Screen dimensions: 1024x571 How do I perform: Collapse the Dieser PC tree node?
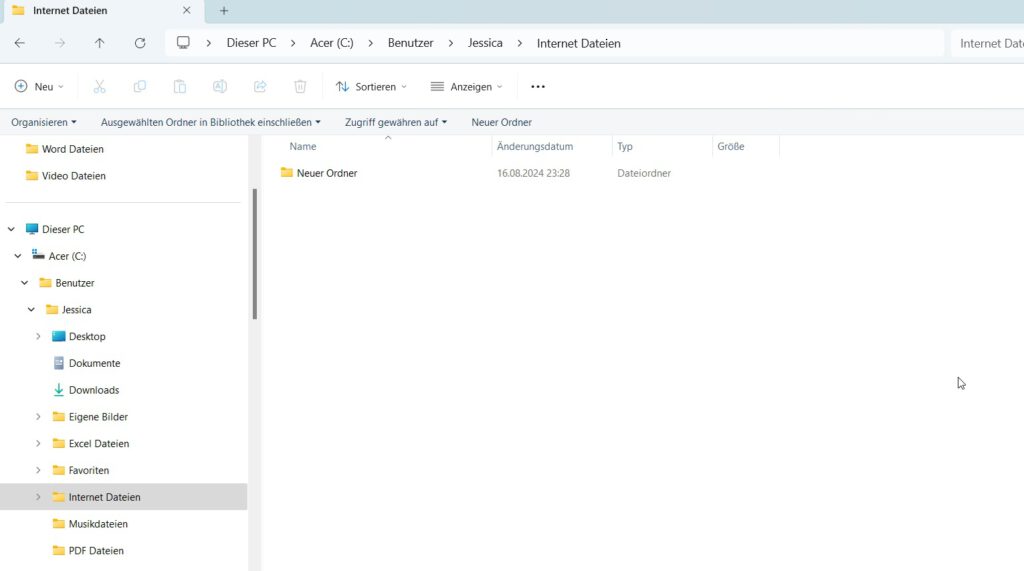pyautogui.click(x=11, y=229)
